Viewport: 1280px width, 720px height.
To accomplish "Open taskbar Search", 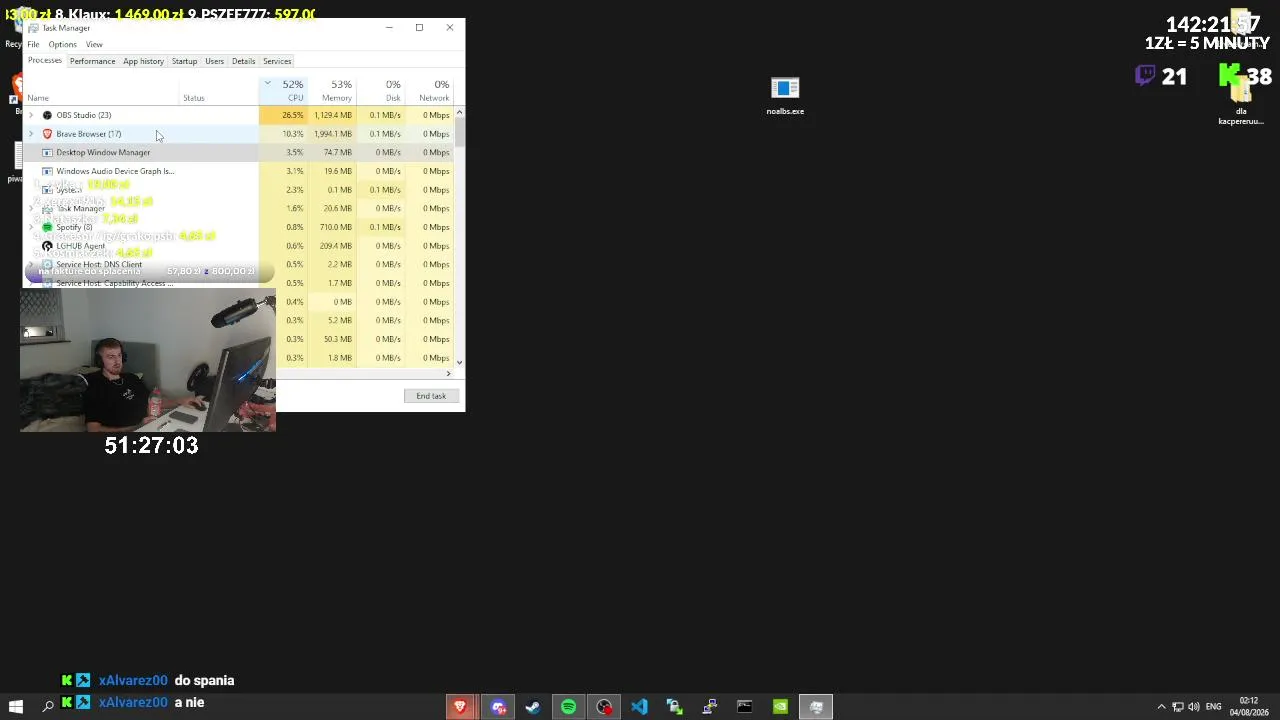I will (47, 707).
